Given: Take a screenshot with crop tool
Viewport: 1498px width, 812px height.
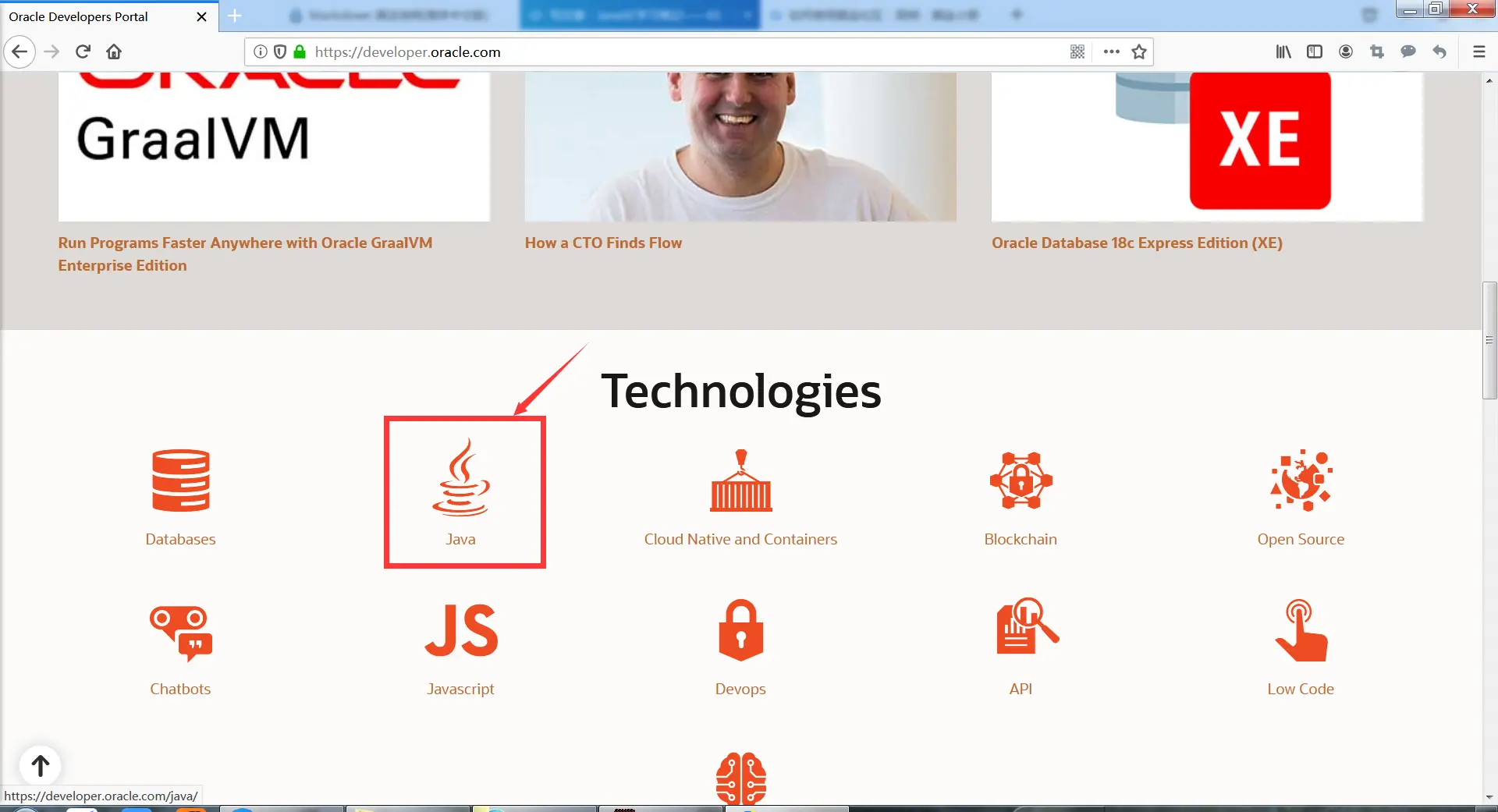Looking at the screenshot, I should point(1377,52).
